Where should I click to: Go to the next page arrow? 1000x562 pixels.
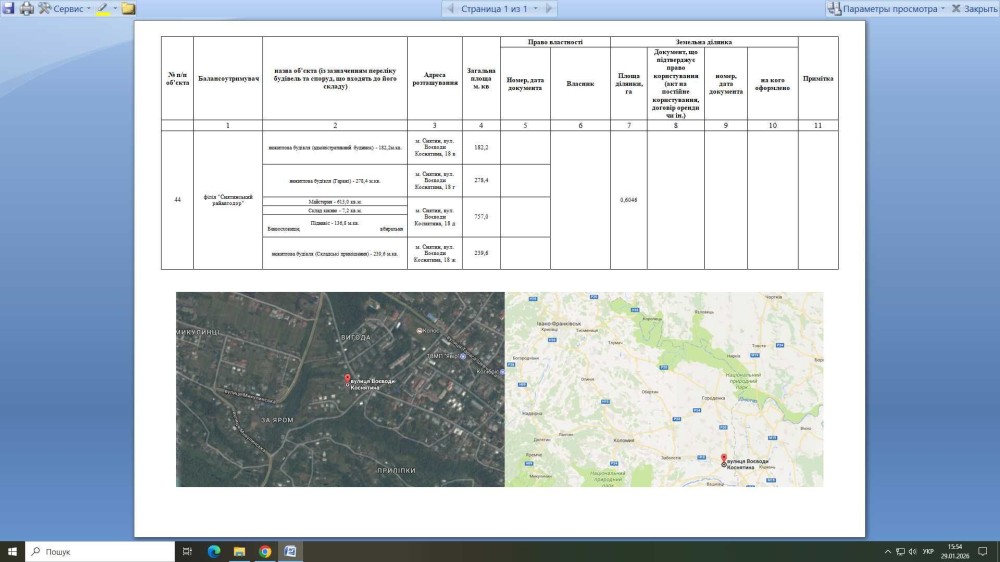click(x=550, y=8)
